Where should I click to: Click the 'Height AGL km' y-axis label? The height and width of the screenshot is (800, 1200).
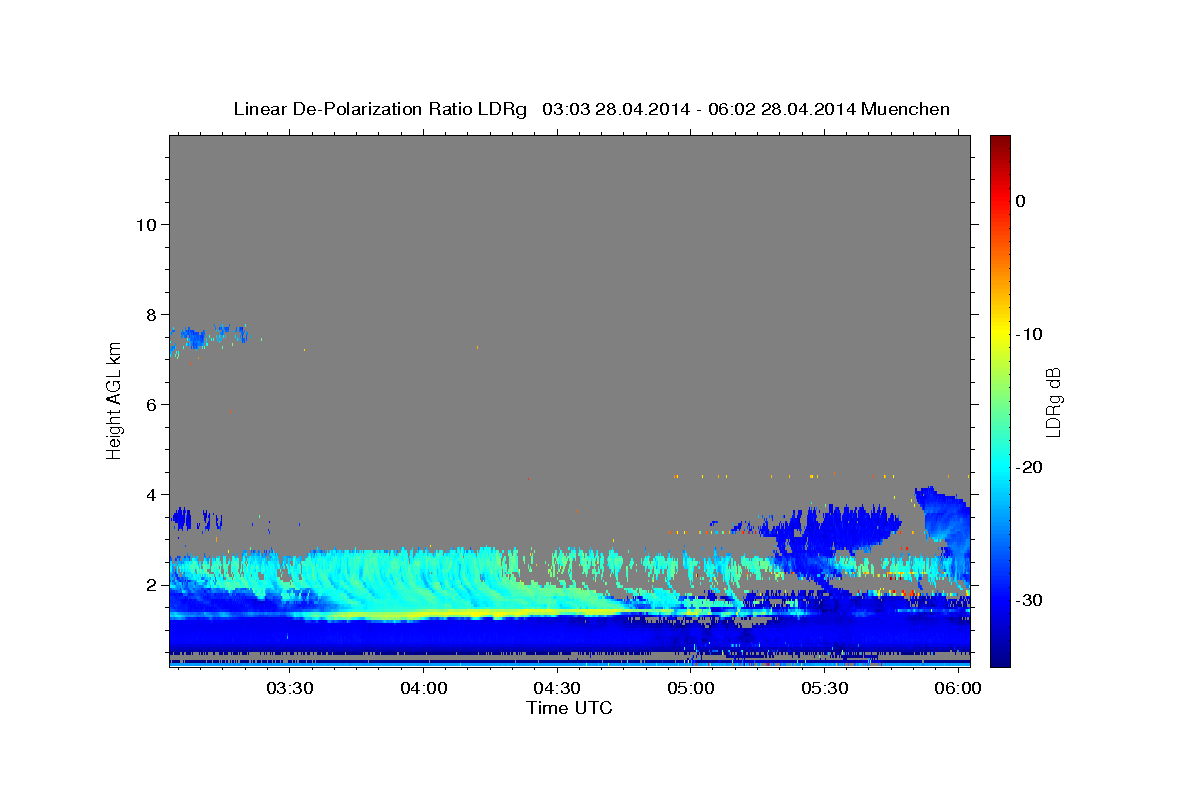[114, 401]
